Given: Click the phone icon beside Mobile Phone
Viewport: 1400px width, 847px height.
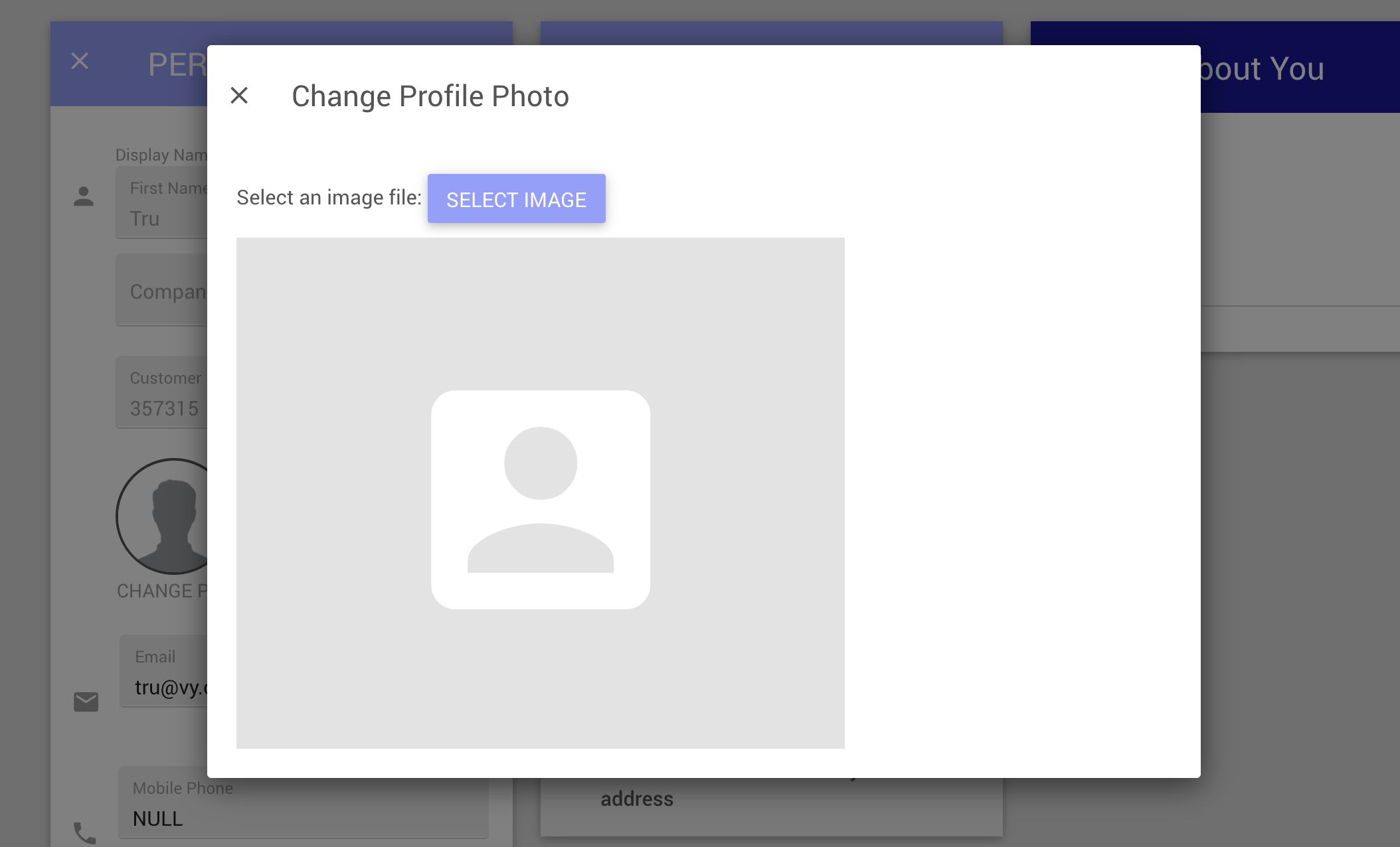Looking at the screenshot, I should click(84, 832).
